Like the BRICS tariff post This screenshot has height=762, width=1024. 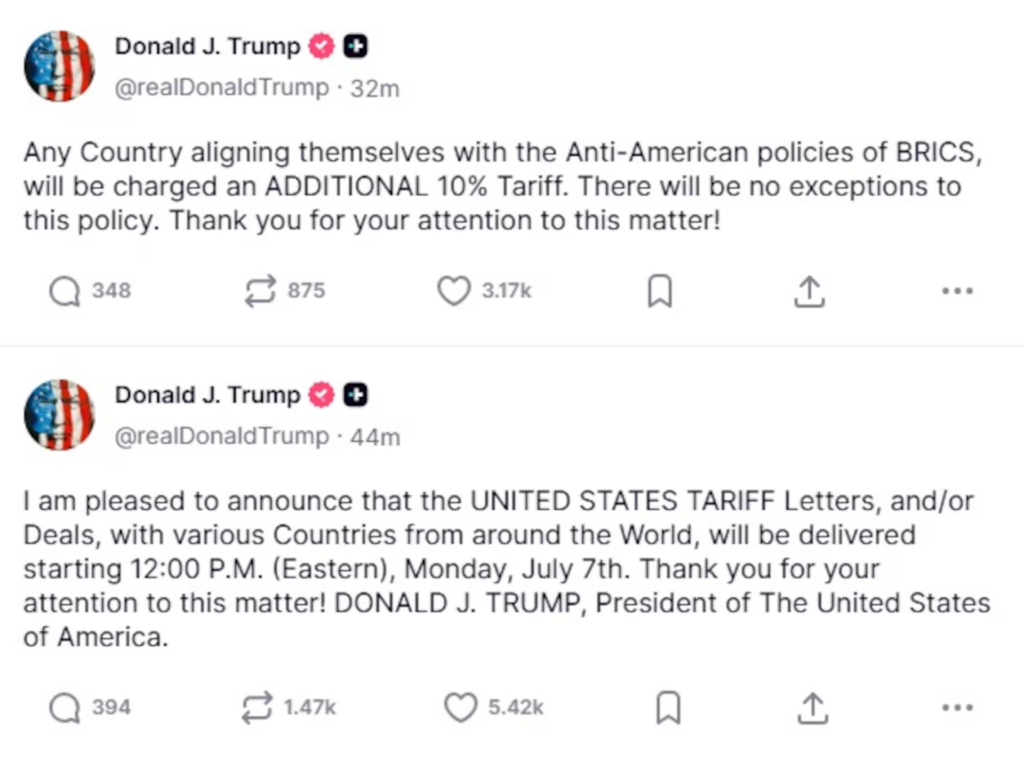(453, 291)
